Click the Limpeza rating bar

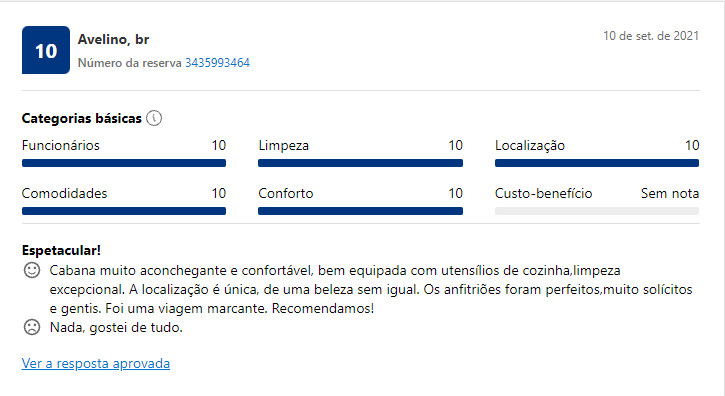[360, 163]
